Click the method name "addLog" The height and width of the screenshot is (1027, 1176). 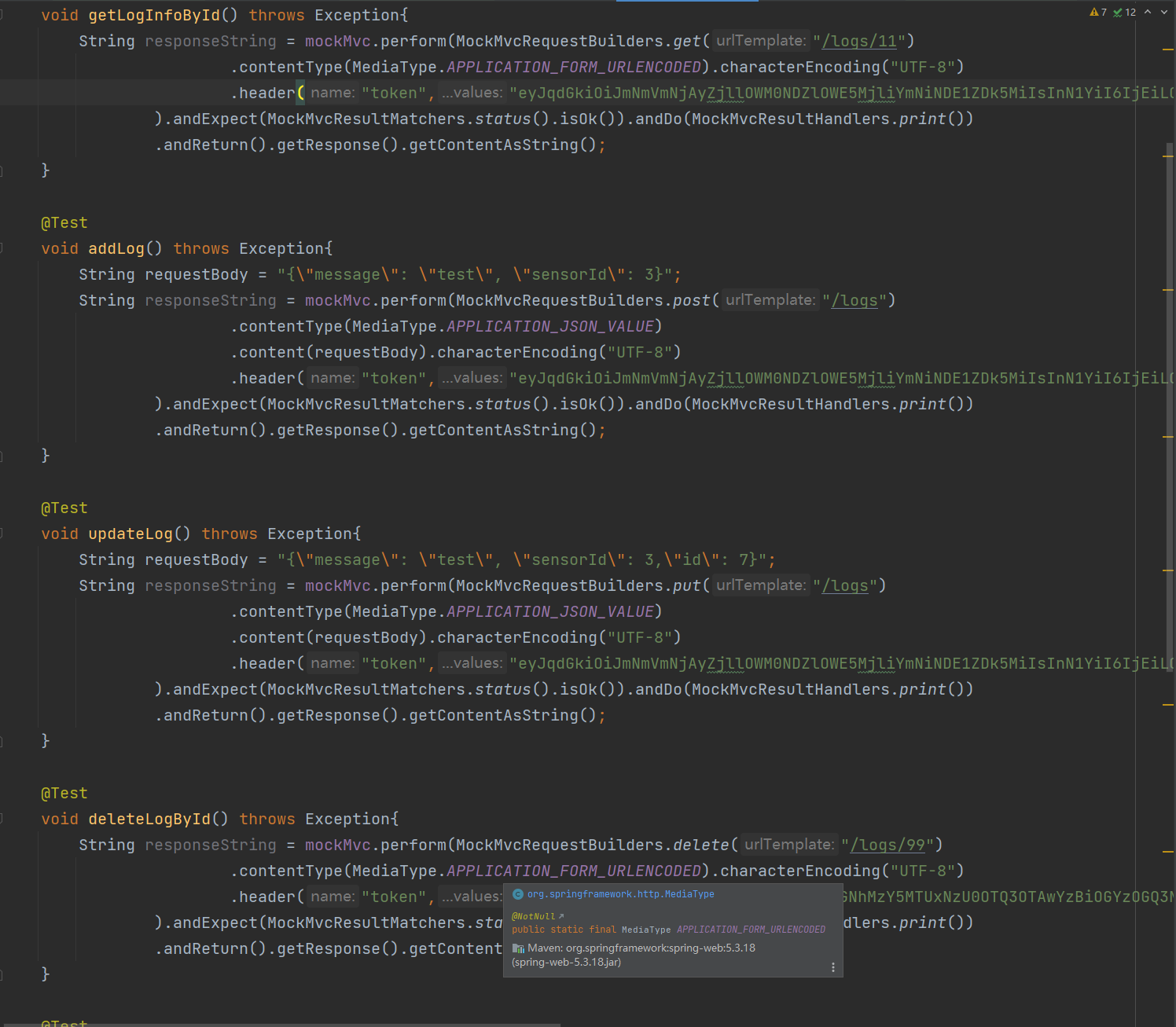[x=116, y=248]
